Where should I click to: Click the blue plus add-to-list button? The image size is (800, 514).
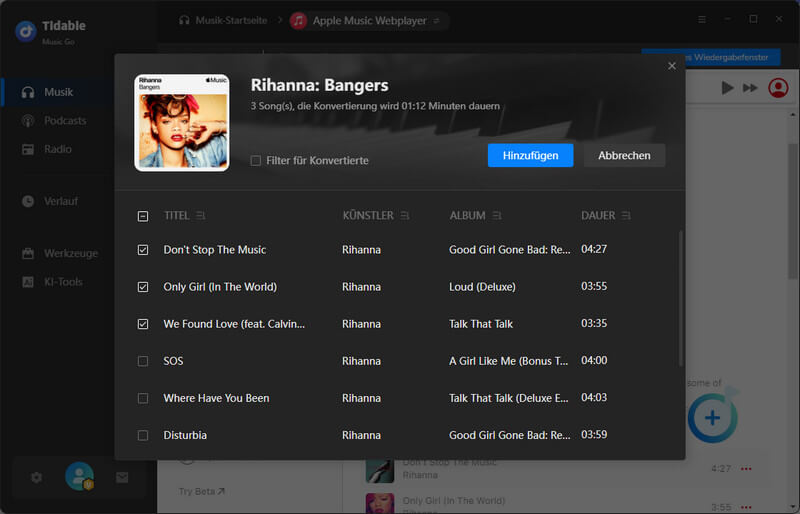tap(712, 418)
